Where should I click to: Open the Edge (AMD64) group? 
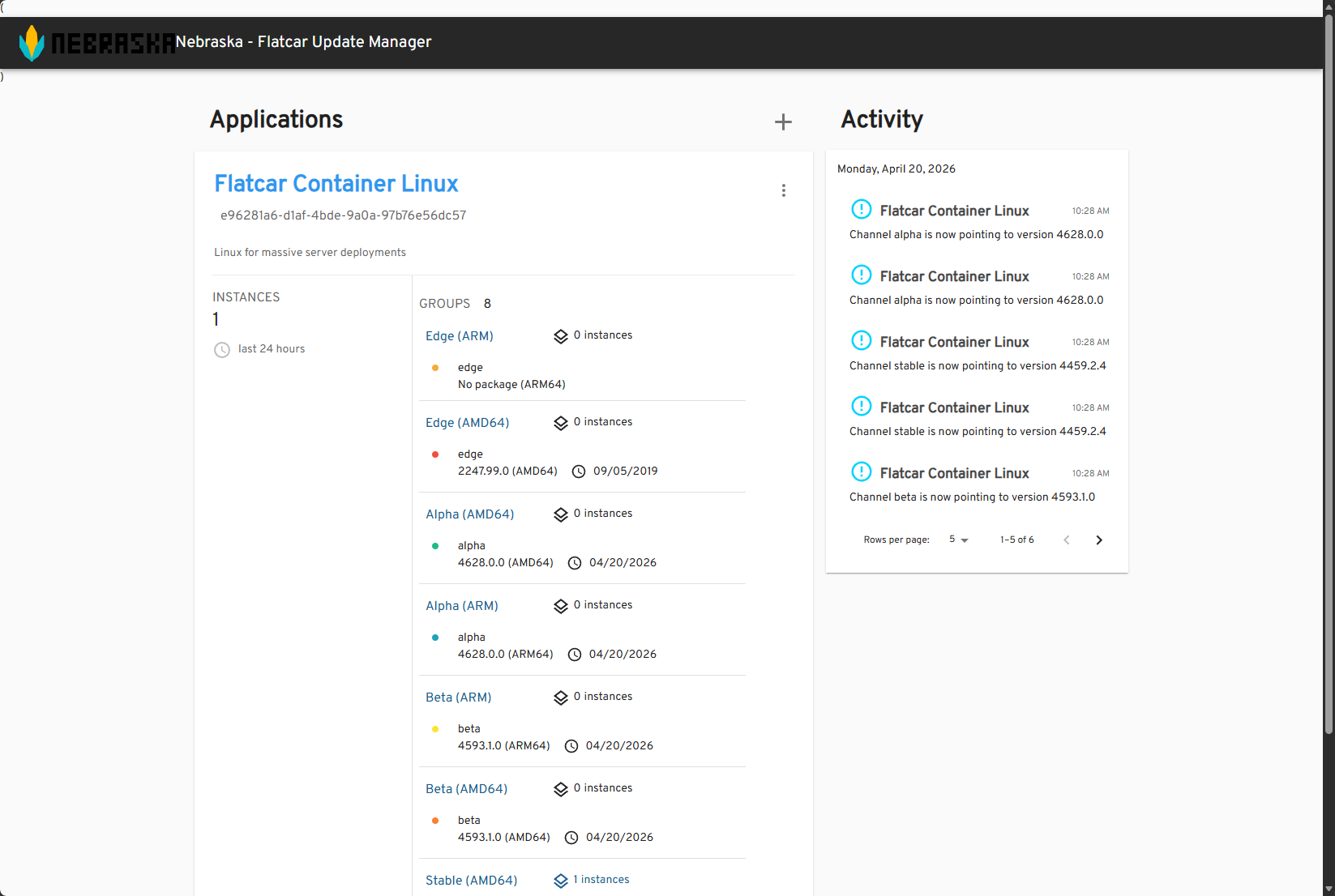point(467,423)
